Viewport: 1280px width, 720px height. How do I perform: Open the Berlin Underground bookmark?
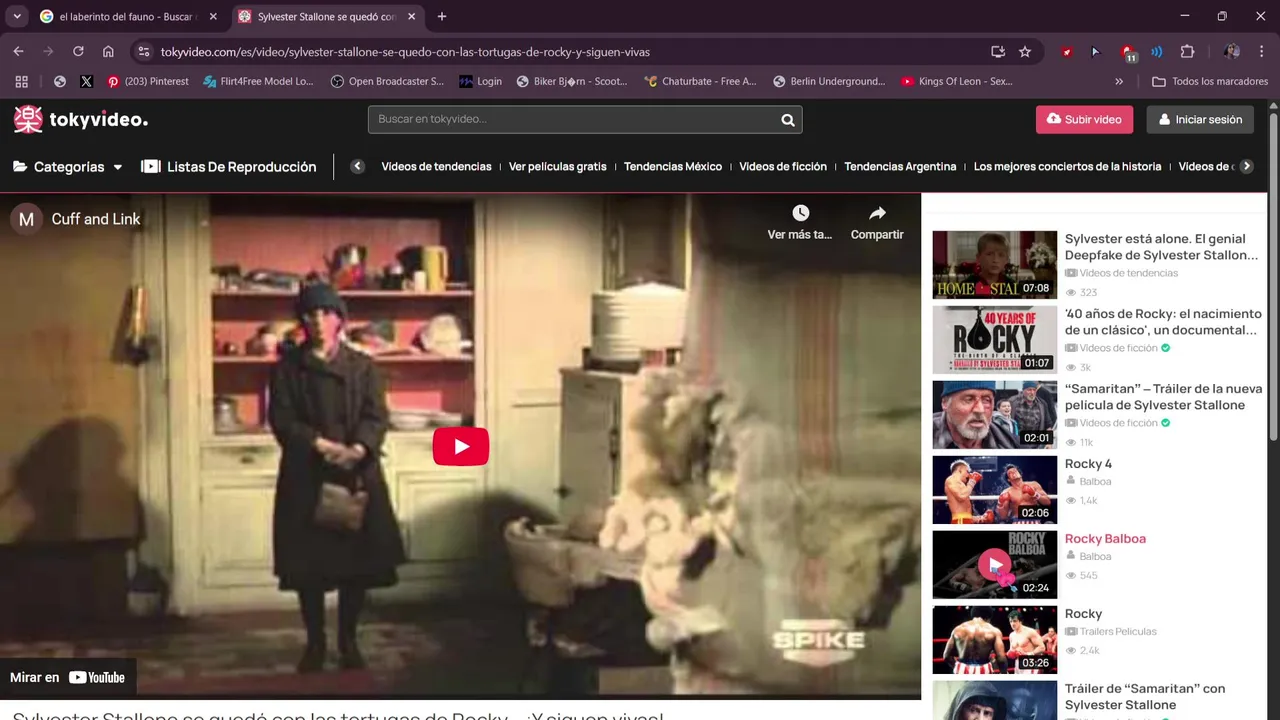click(x=829, y=82)
